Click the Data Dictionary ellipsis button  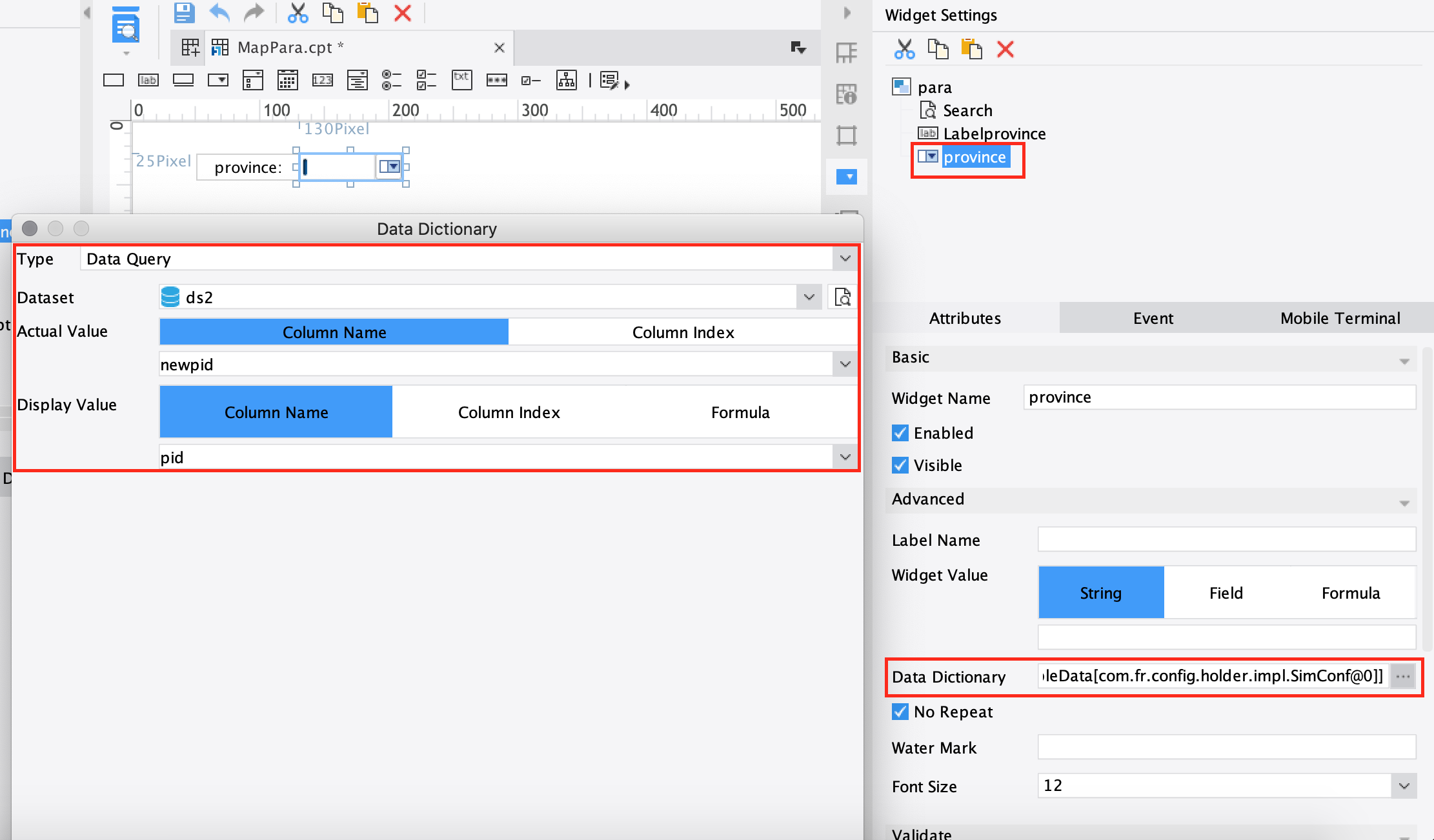(1403, 676)
